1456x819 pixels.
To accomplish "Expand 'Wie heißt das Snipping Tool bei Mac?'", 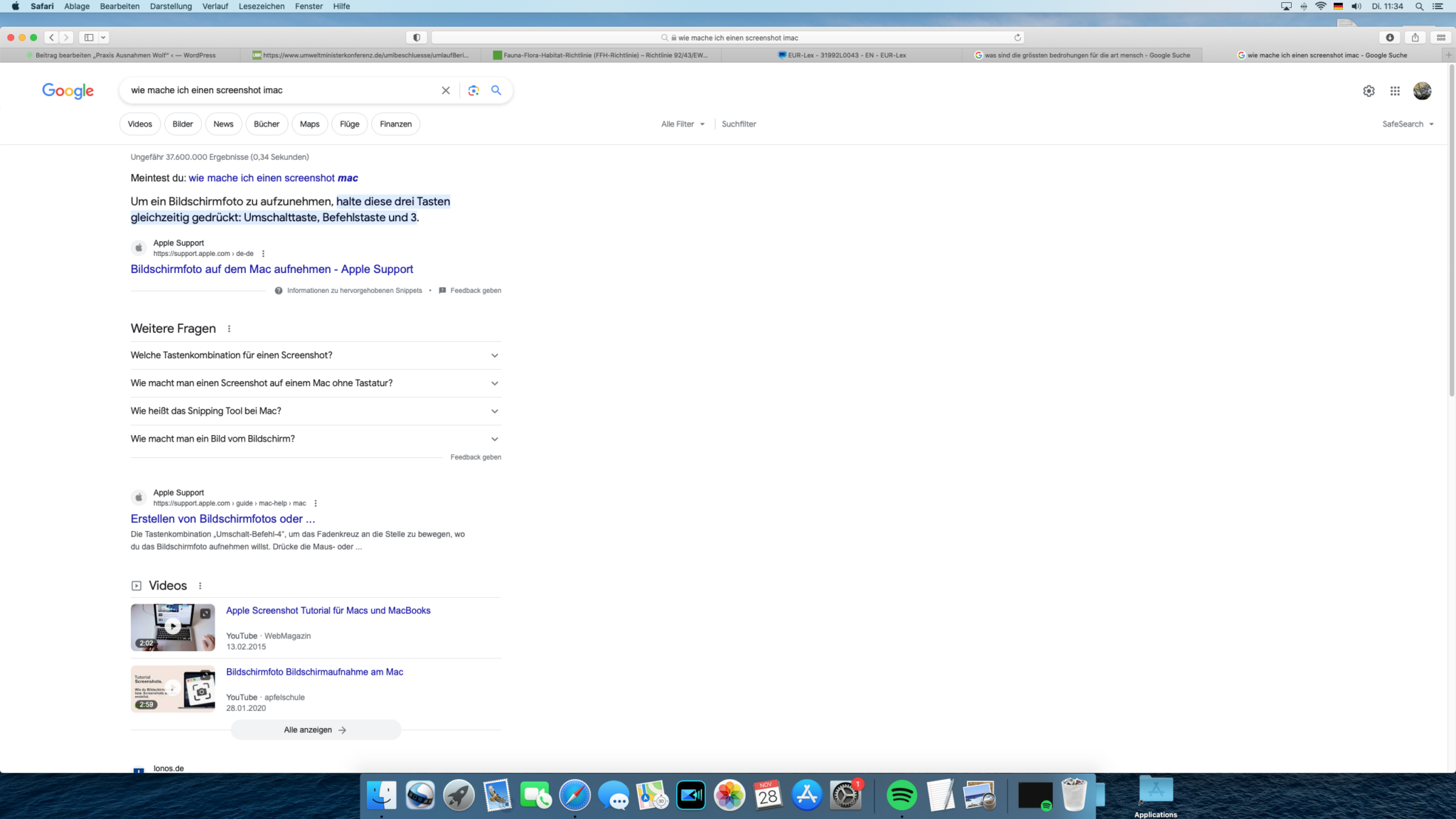I will tap(316, 411).
